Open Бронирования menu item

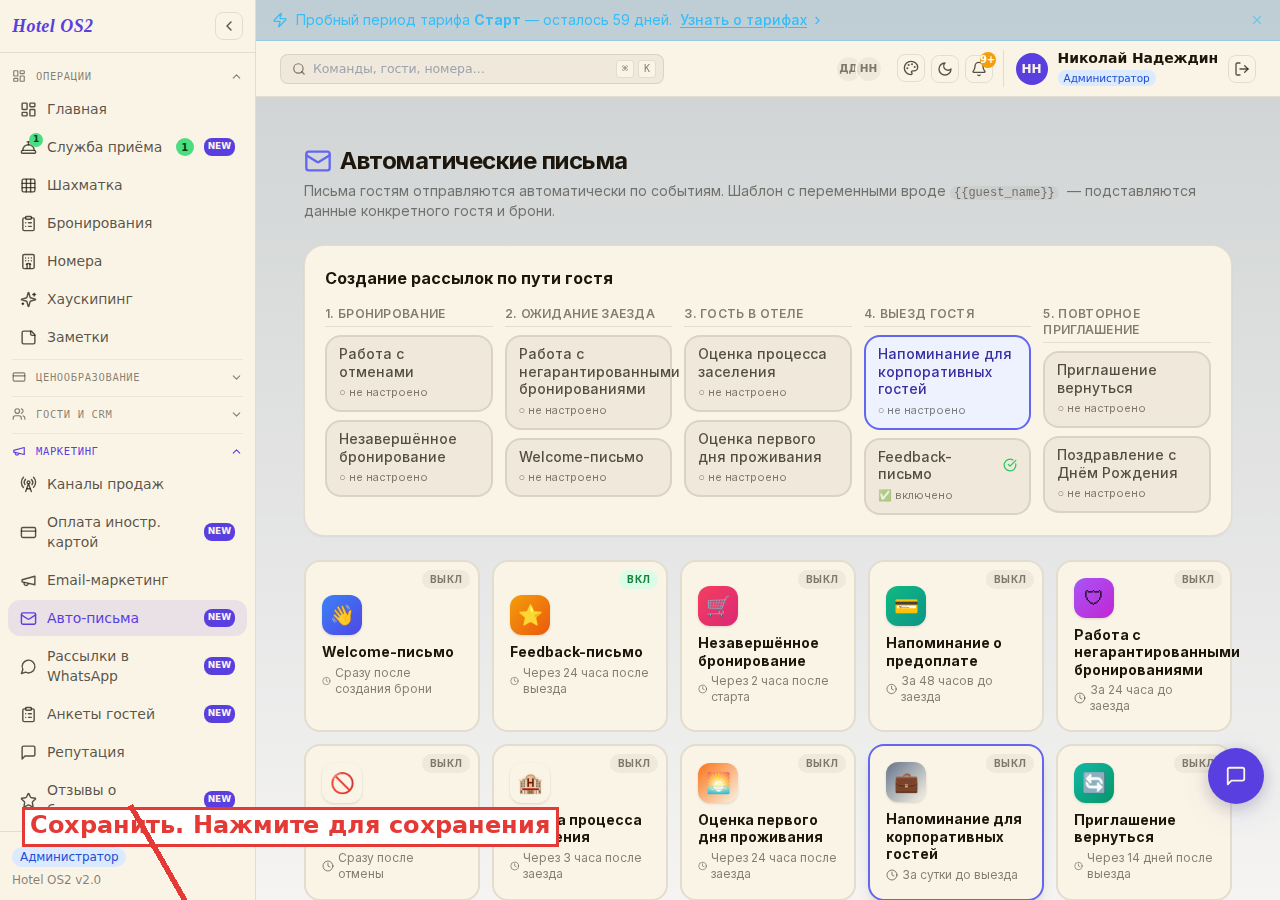tap(128, 223)
